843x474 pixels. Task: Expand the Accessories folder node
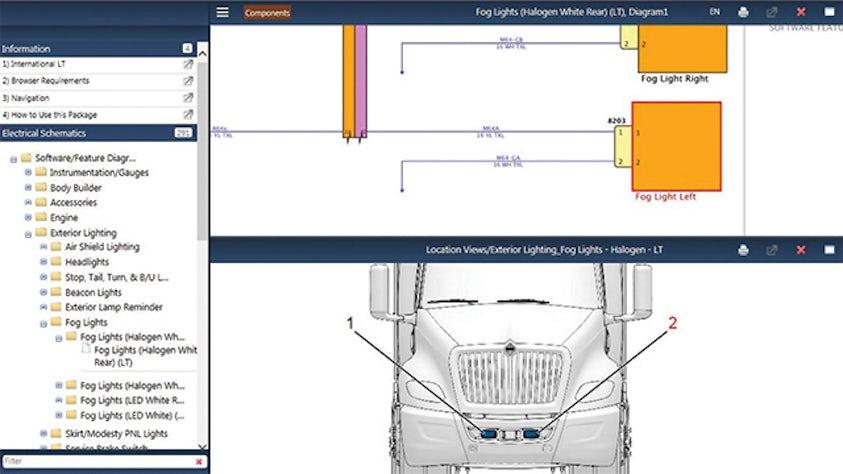point(28,203)
